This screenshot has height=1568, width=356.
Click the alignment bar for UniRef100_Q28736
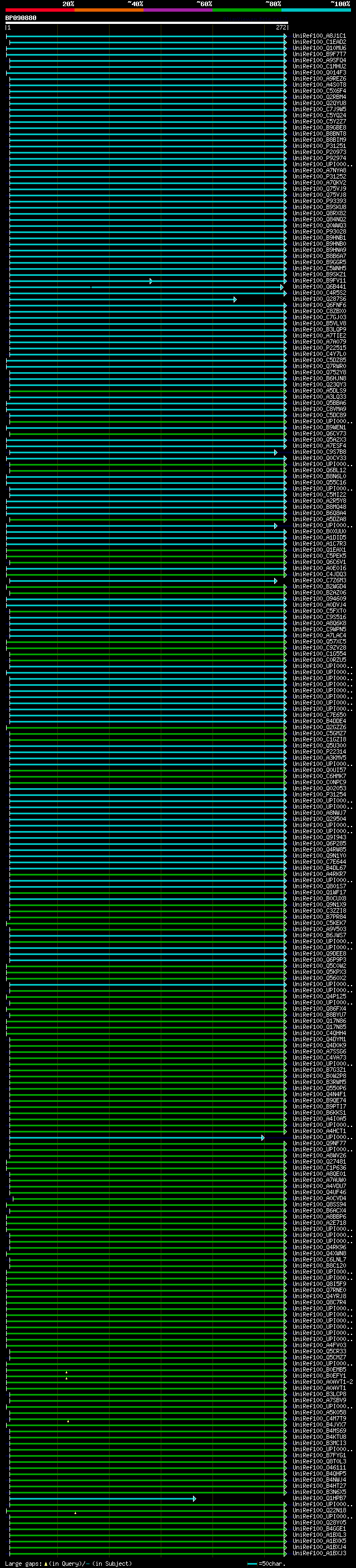tap(122, 299)
